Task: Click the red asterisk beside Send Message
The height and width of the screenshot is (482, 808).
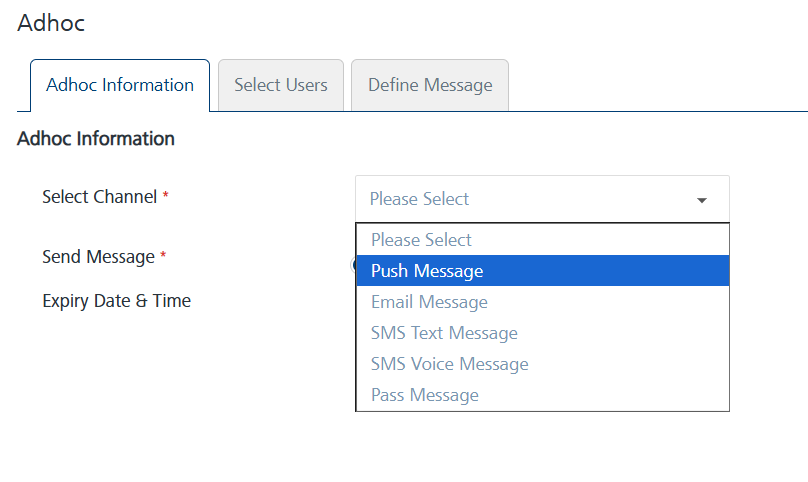Action: [x=163, y=257]
